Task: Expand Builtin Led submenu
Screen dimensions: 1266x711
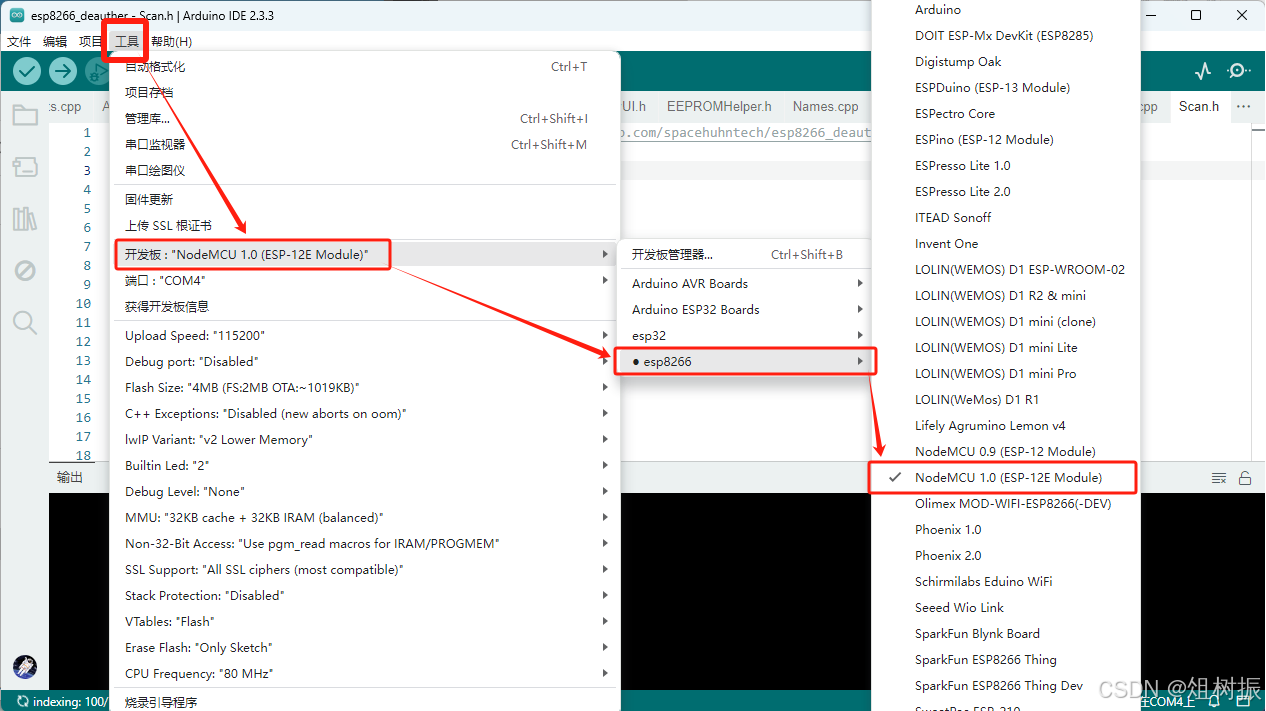Action: tap(366, 465)
